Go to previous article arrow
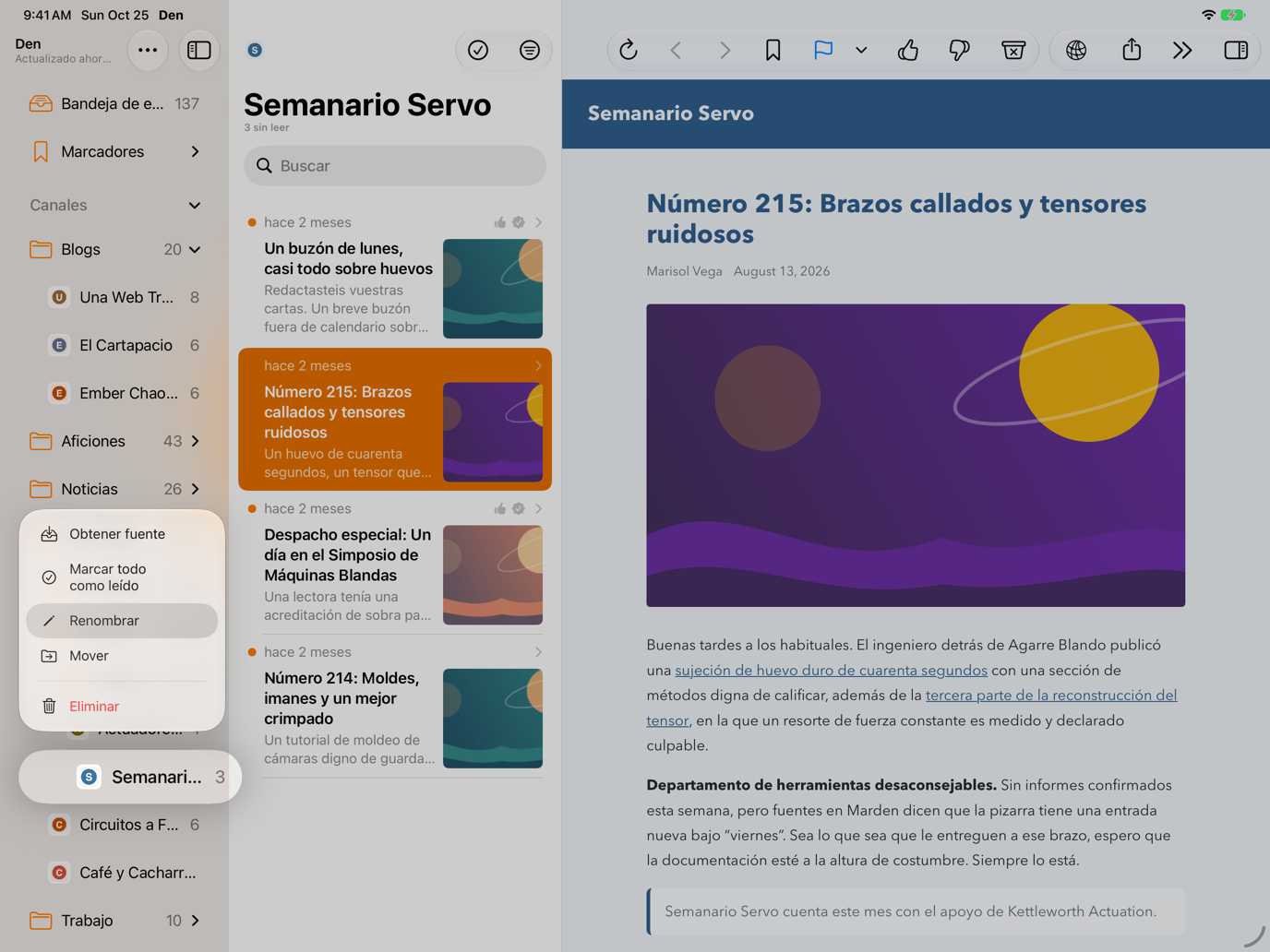Screen dimensions: 1270x952 pos(676,51)
